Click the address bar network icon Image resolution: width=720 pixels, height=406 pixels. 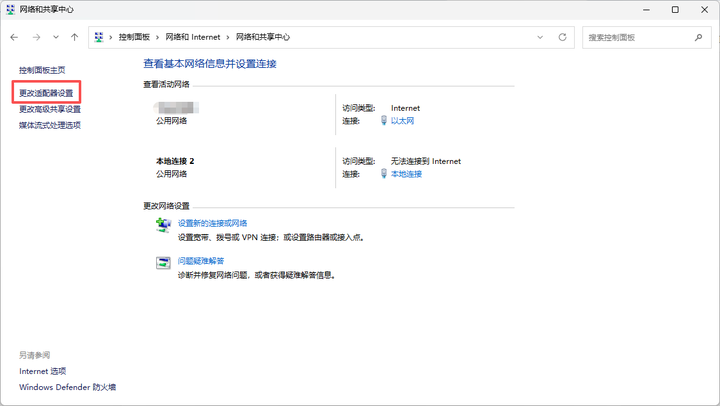(x=99, y=37)
